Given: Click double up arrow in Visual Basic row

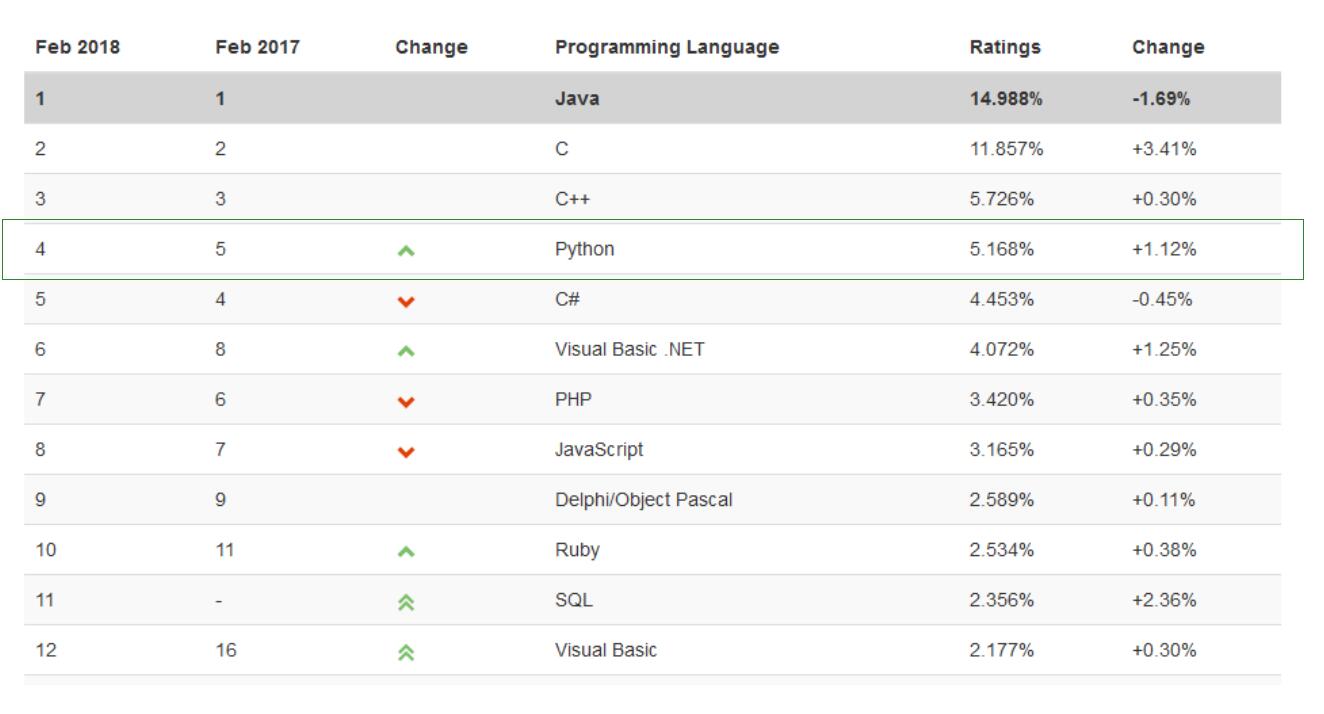Looking at the screenshot, I should 405,651.
